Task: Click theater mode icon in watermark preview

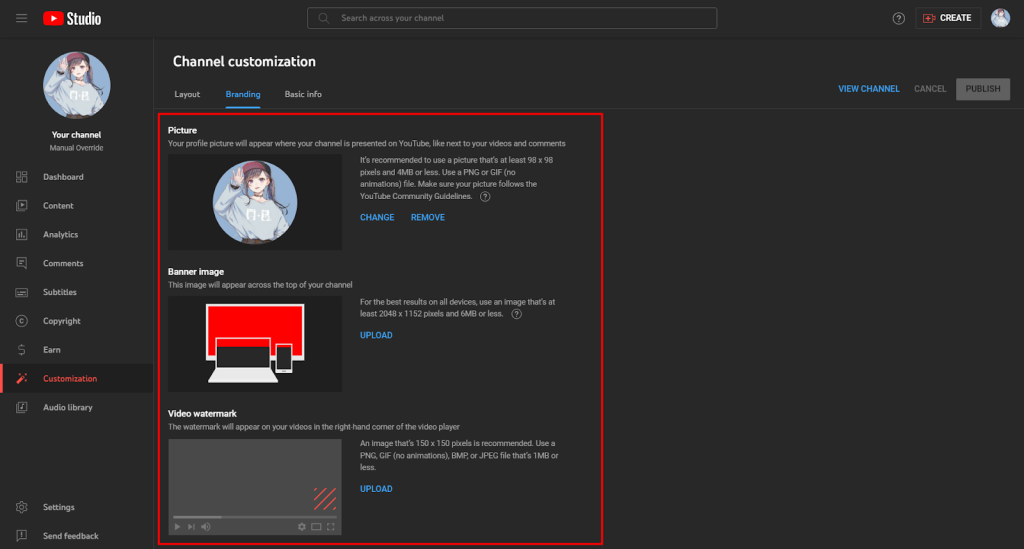Action: click(x=316, y=527)
